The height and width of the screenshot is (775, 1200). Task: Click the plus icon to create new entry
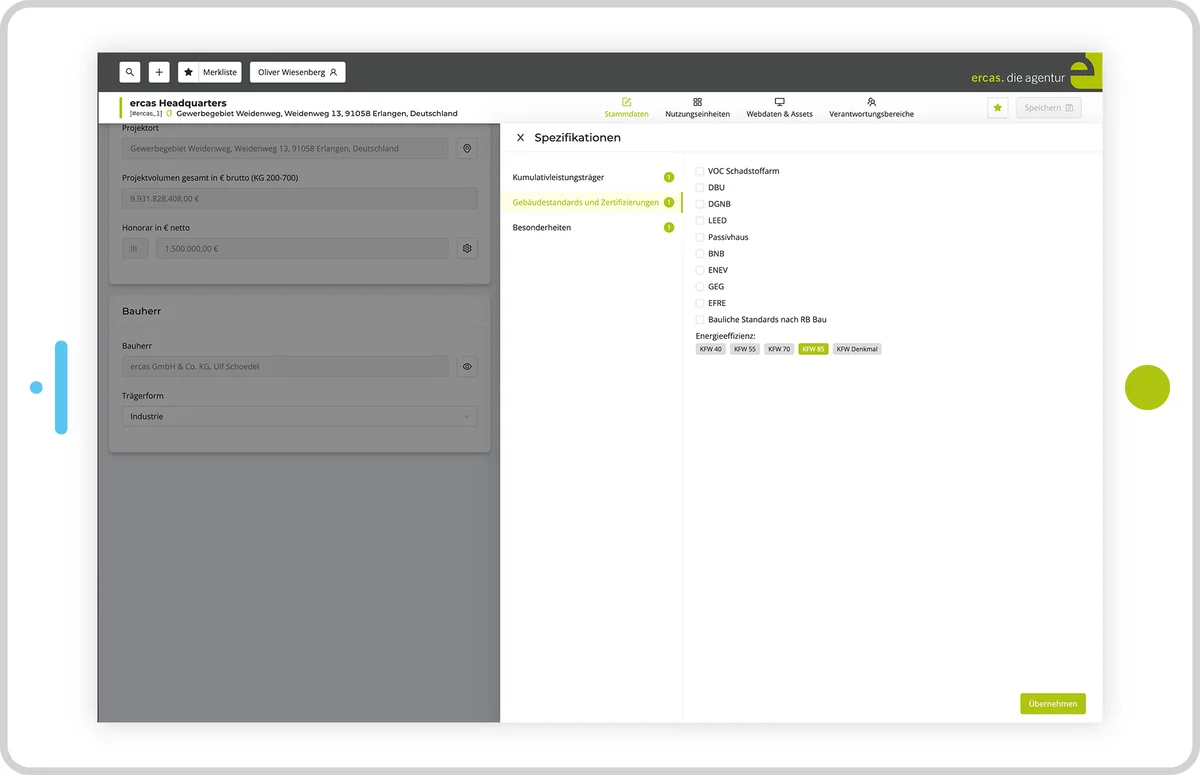point(159,71)
